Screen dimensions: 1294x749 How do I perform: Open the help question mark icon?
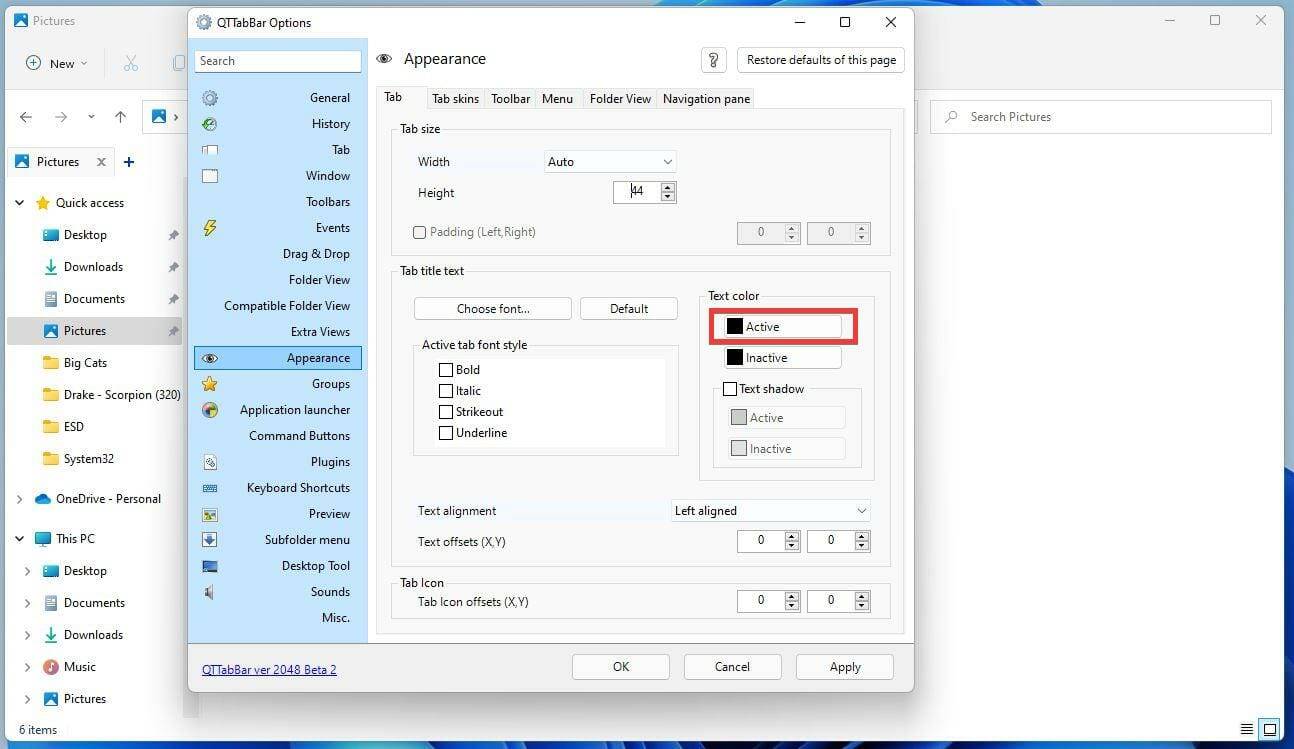pyautogui.click(x=713, y=60)
